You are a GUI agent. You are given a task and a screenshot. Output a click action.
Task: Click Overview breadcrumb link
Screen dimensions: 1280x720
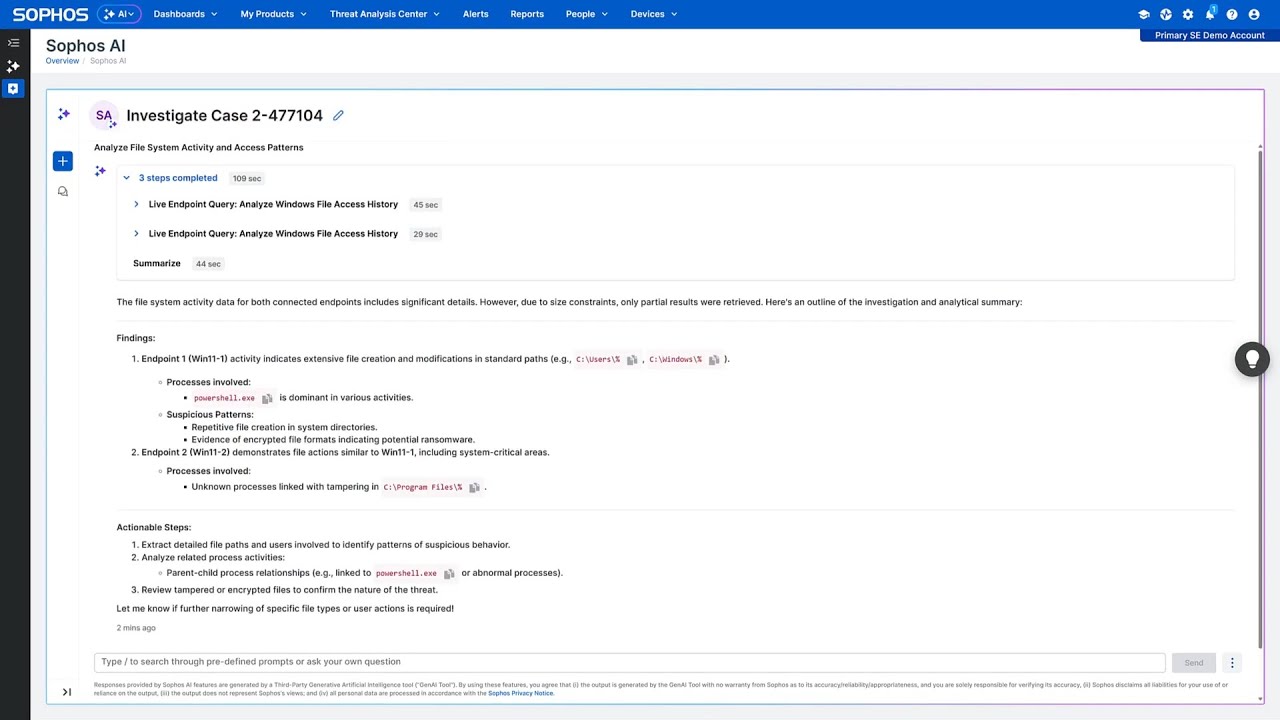click(62, 61)
